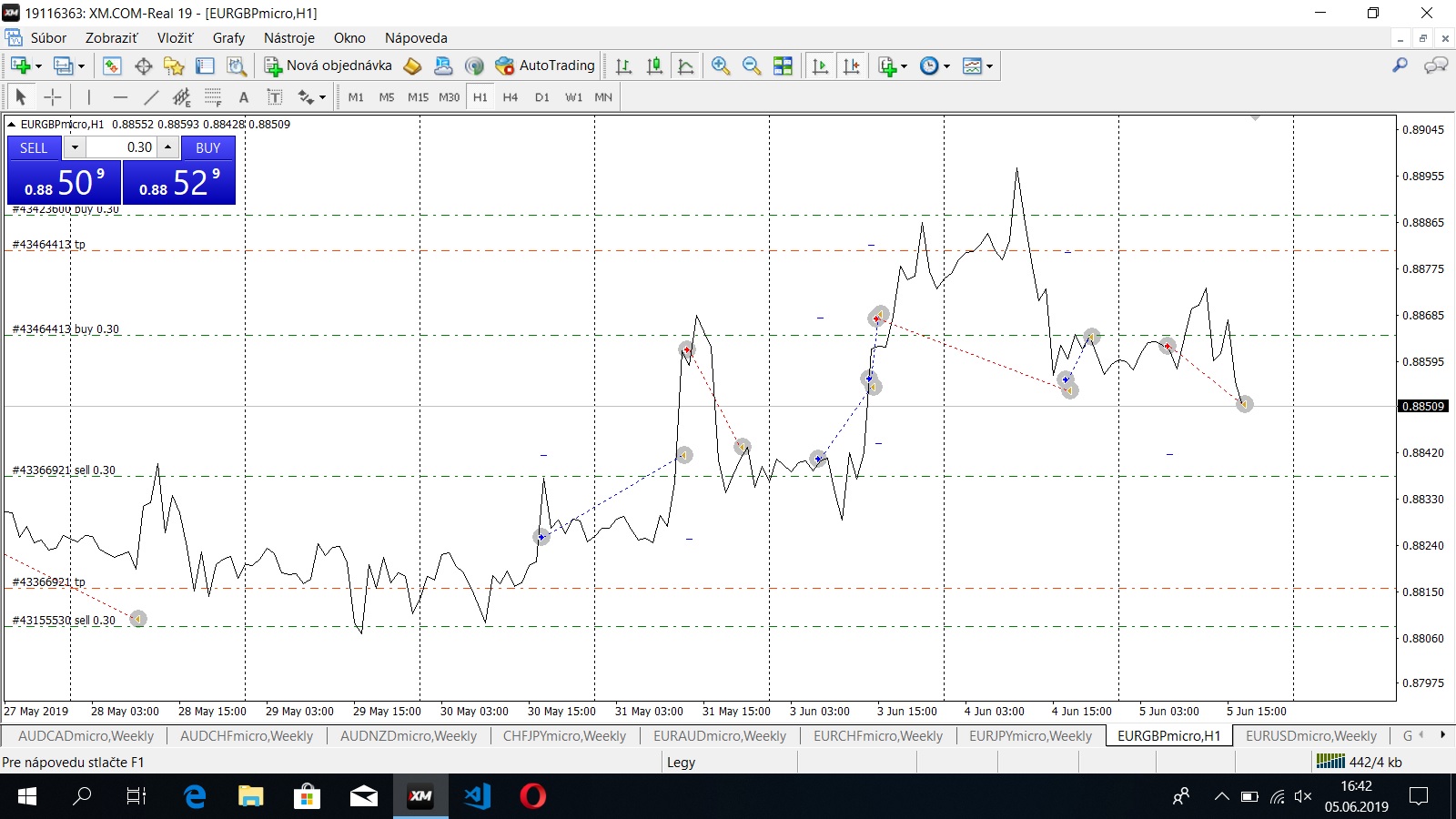Open the Signals icon
Image resolution: width=1456 pixels, height=819 pixels.
(x=473, y=66)
